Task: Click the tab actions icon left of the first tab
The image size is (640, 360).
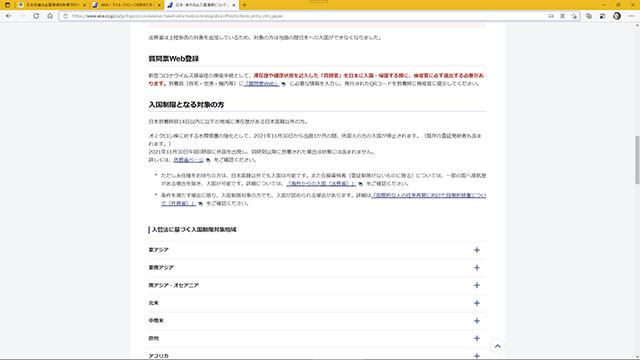Action: tap(7, 5)
